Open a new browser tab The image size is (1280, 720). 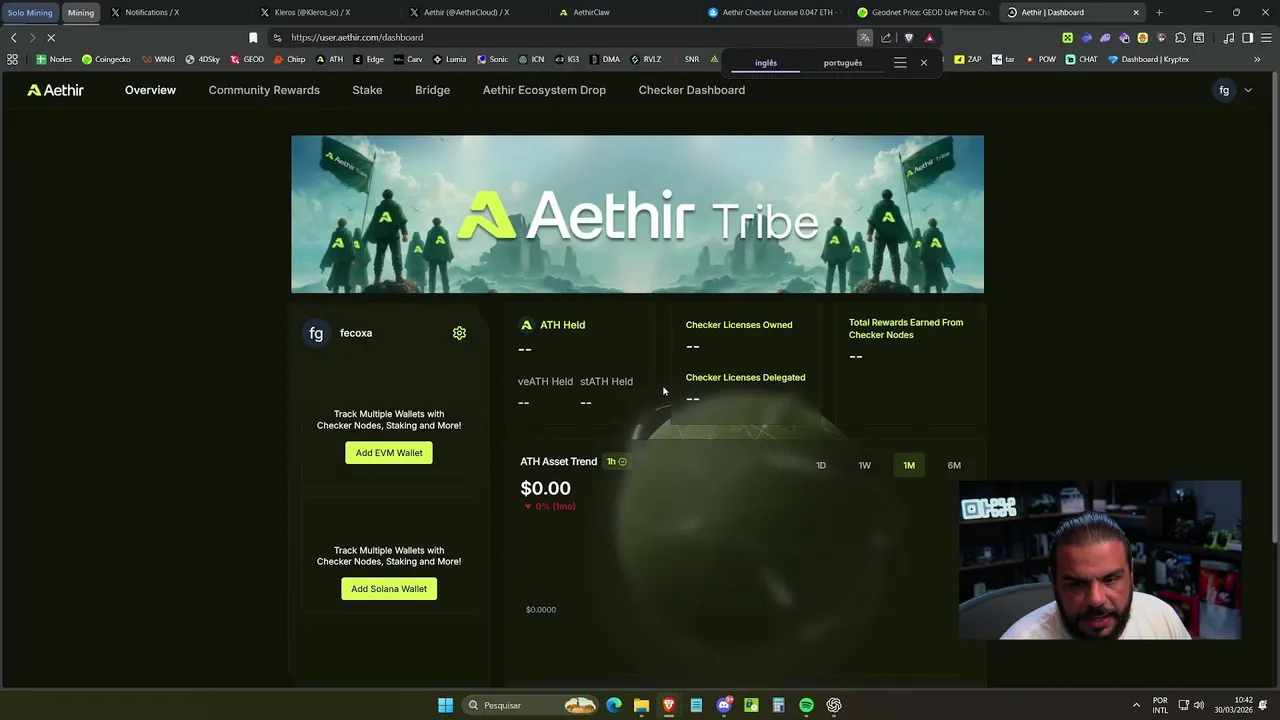(1159, 12)
